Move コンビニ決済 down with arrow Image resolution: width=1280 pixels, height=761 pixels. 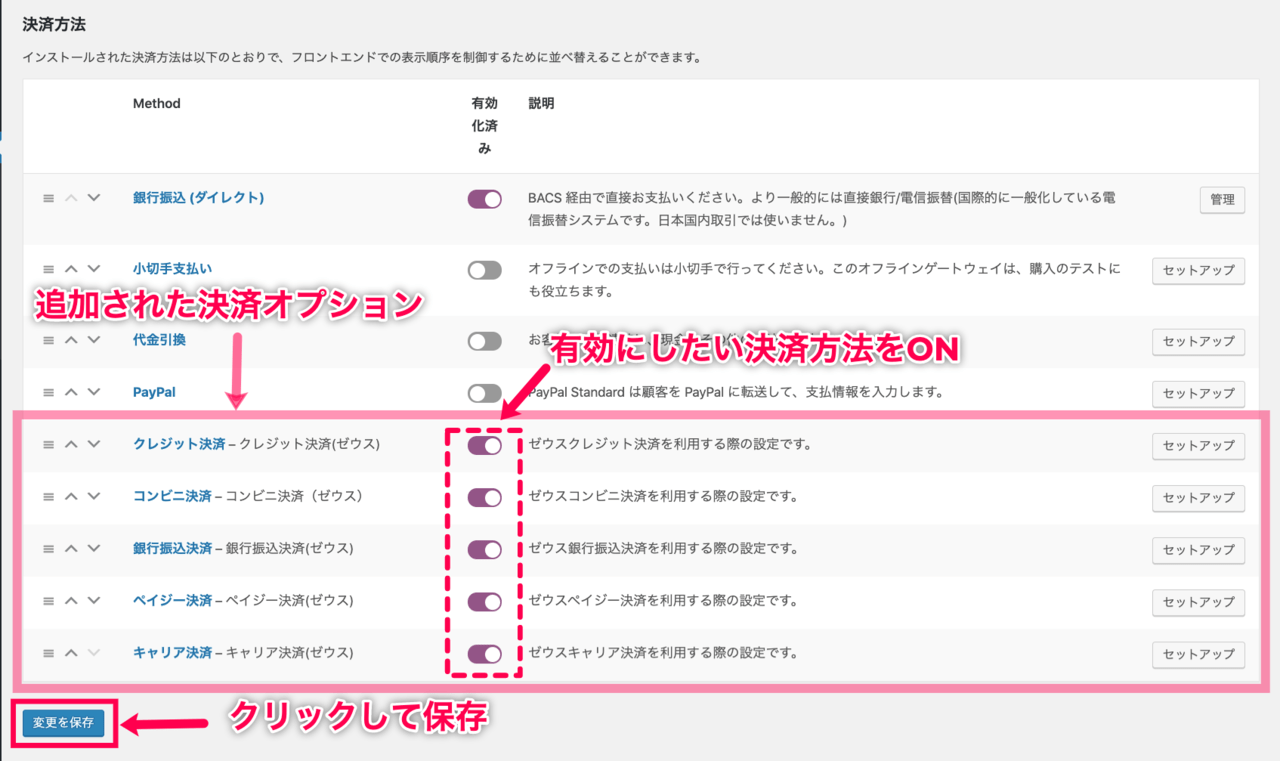[94, 496]
